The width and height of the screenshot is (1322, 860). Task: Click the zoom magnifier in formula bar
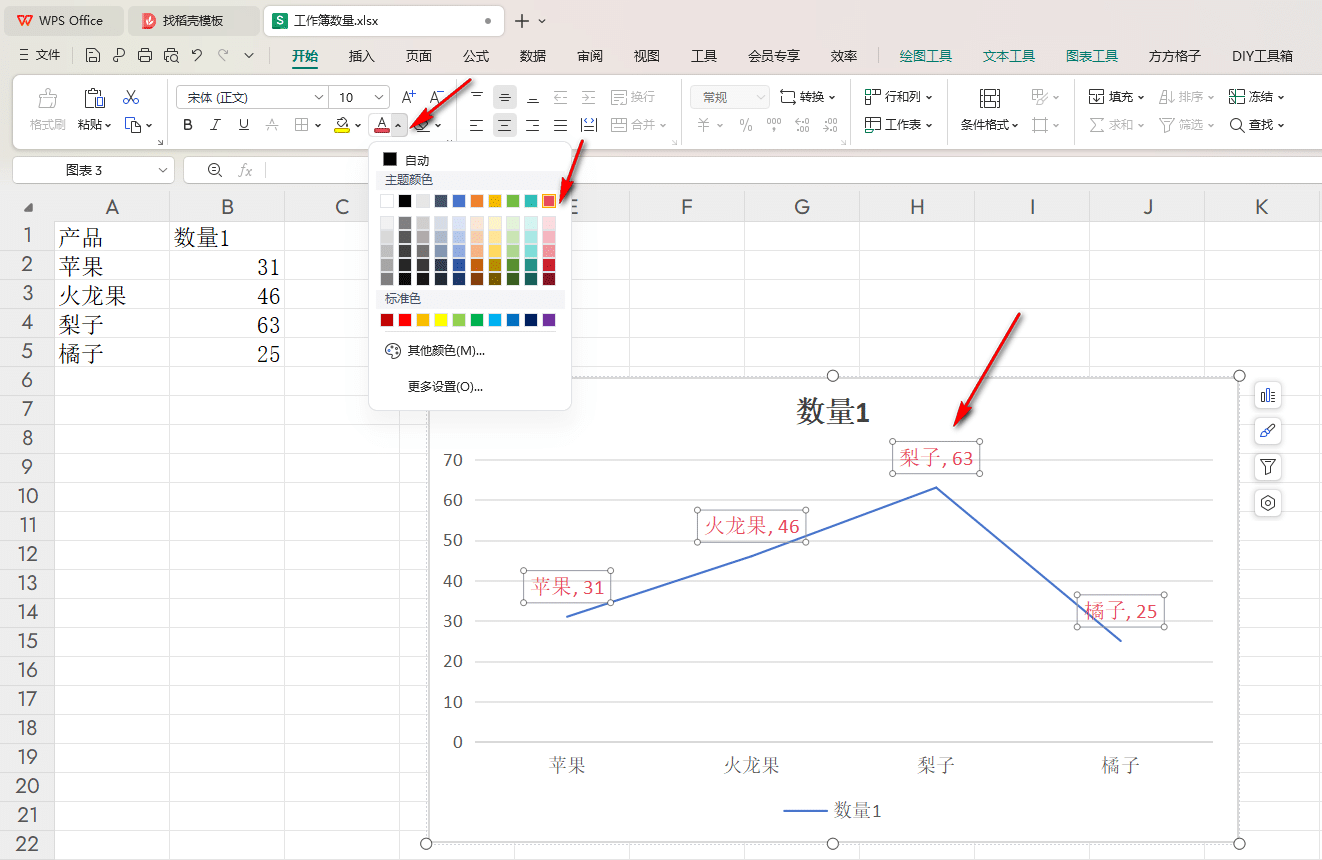[214, 170]
